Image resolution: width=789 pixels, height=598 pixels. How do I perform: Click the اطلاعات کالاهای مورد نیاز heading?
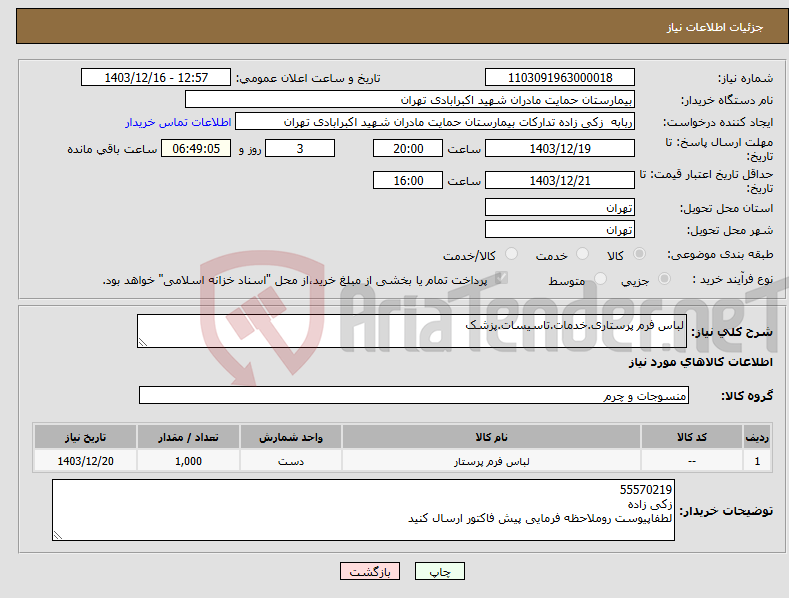coord(700,362)
